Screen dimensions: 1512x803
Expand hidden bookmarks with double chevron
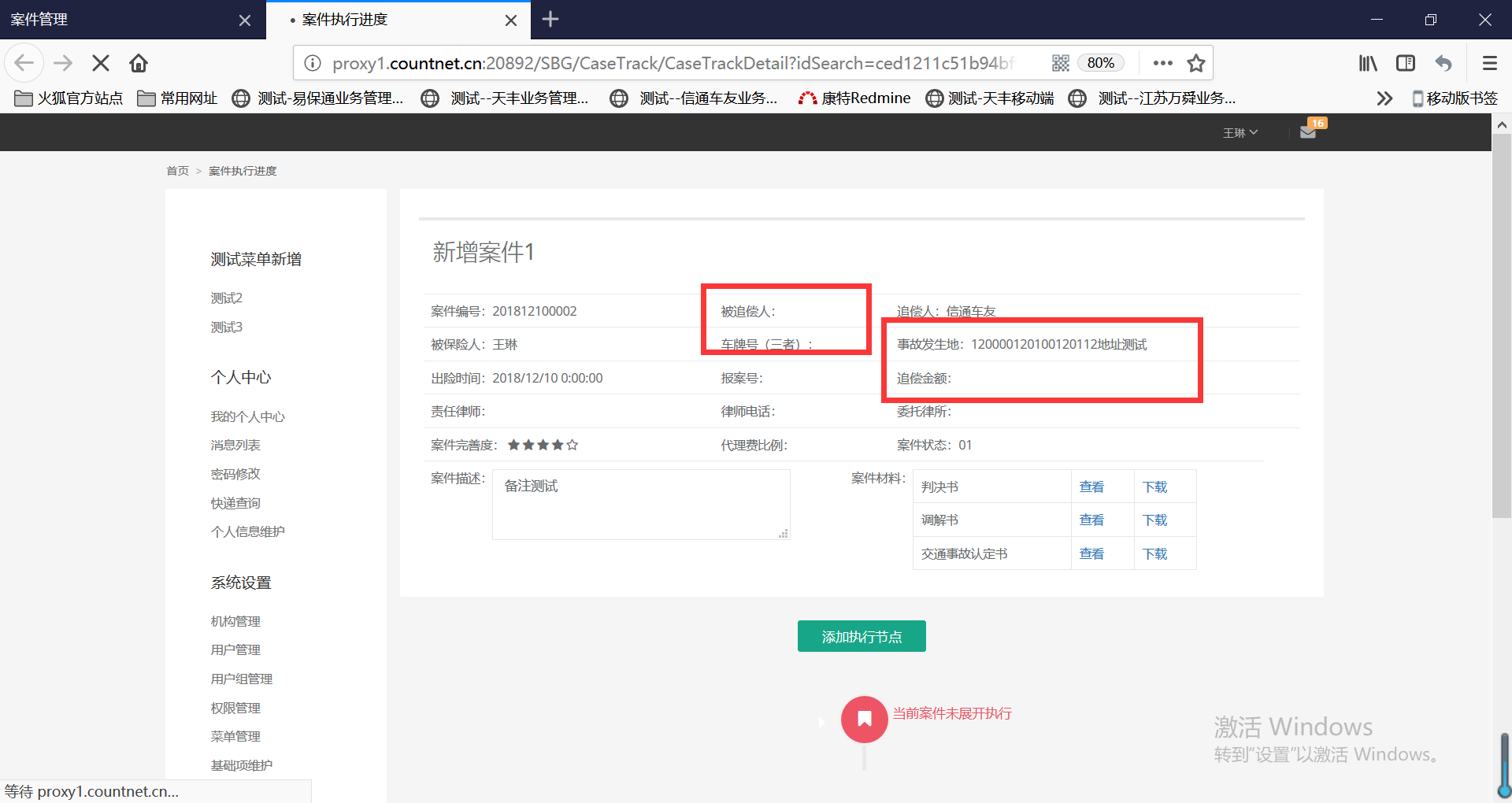pyautogui.click(x=1384, y=98)
